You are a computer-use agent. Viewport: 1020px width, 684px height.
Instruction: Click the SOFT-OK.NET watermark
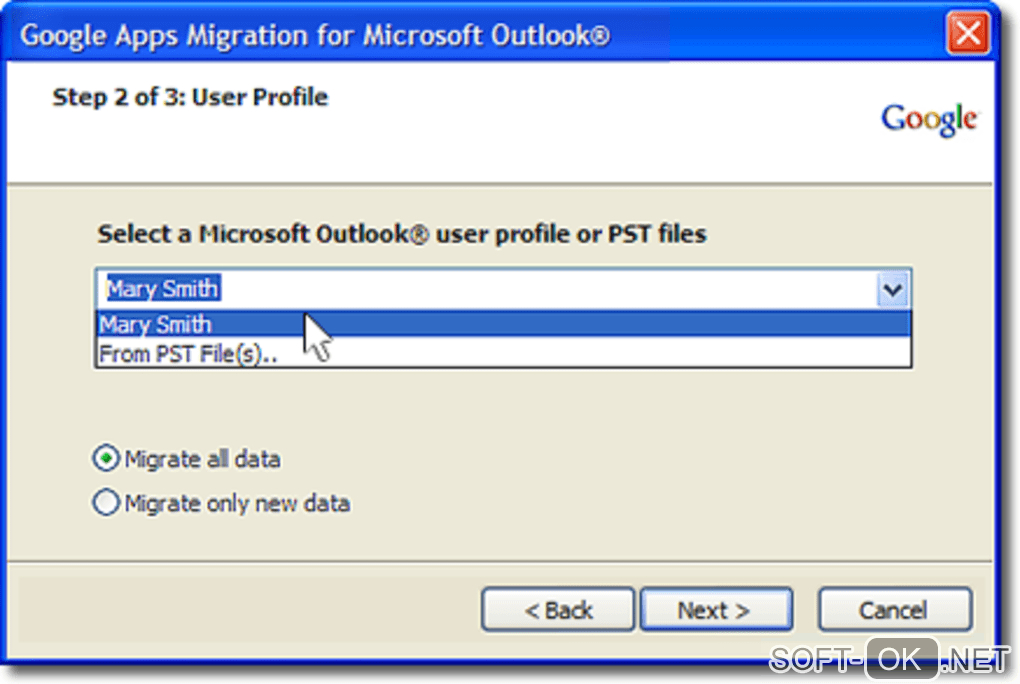888,660
